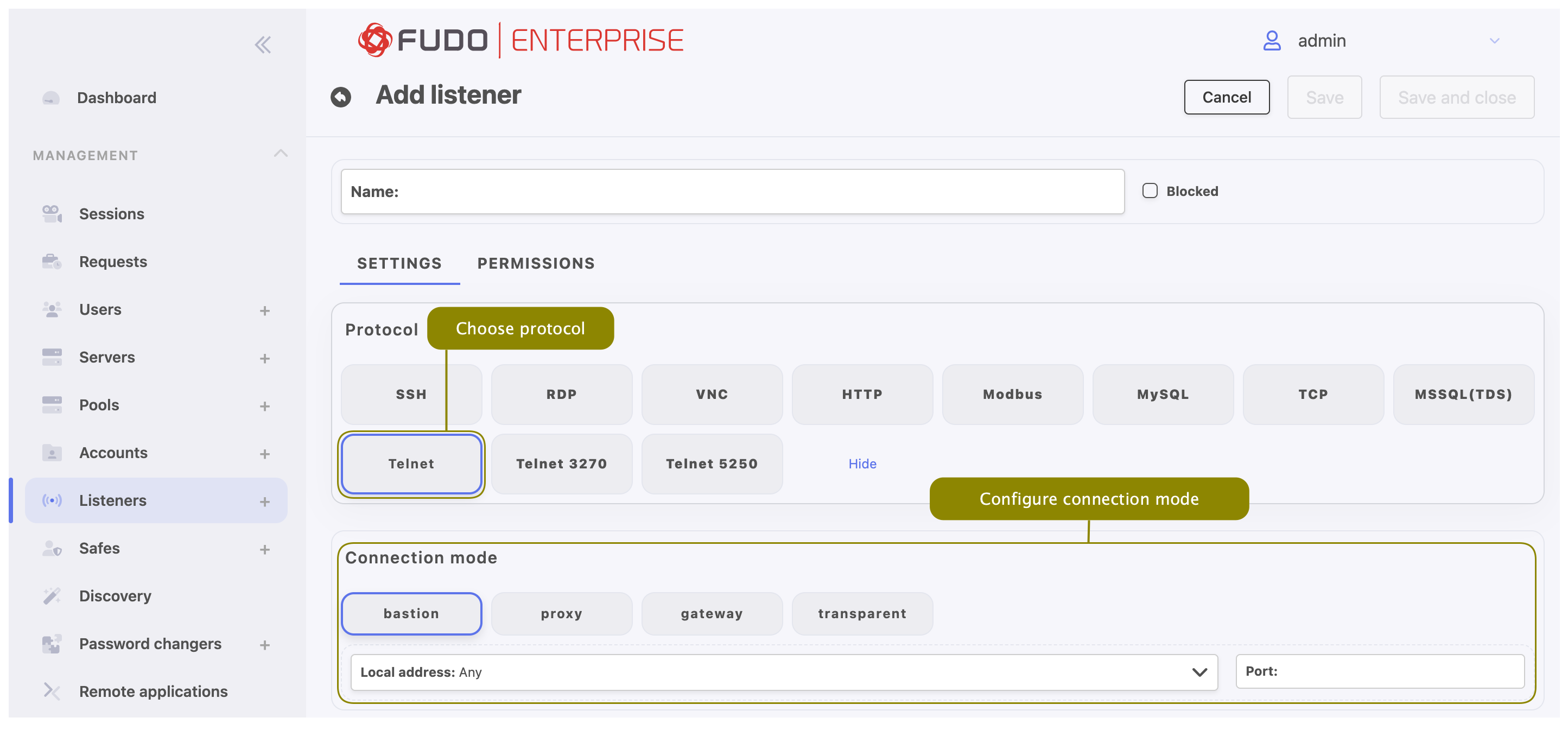Click the Password changers icon
1568x730 pixels.
[x=52, y=644]
